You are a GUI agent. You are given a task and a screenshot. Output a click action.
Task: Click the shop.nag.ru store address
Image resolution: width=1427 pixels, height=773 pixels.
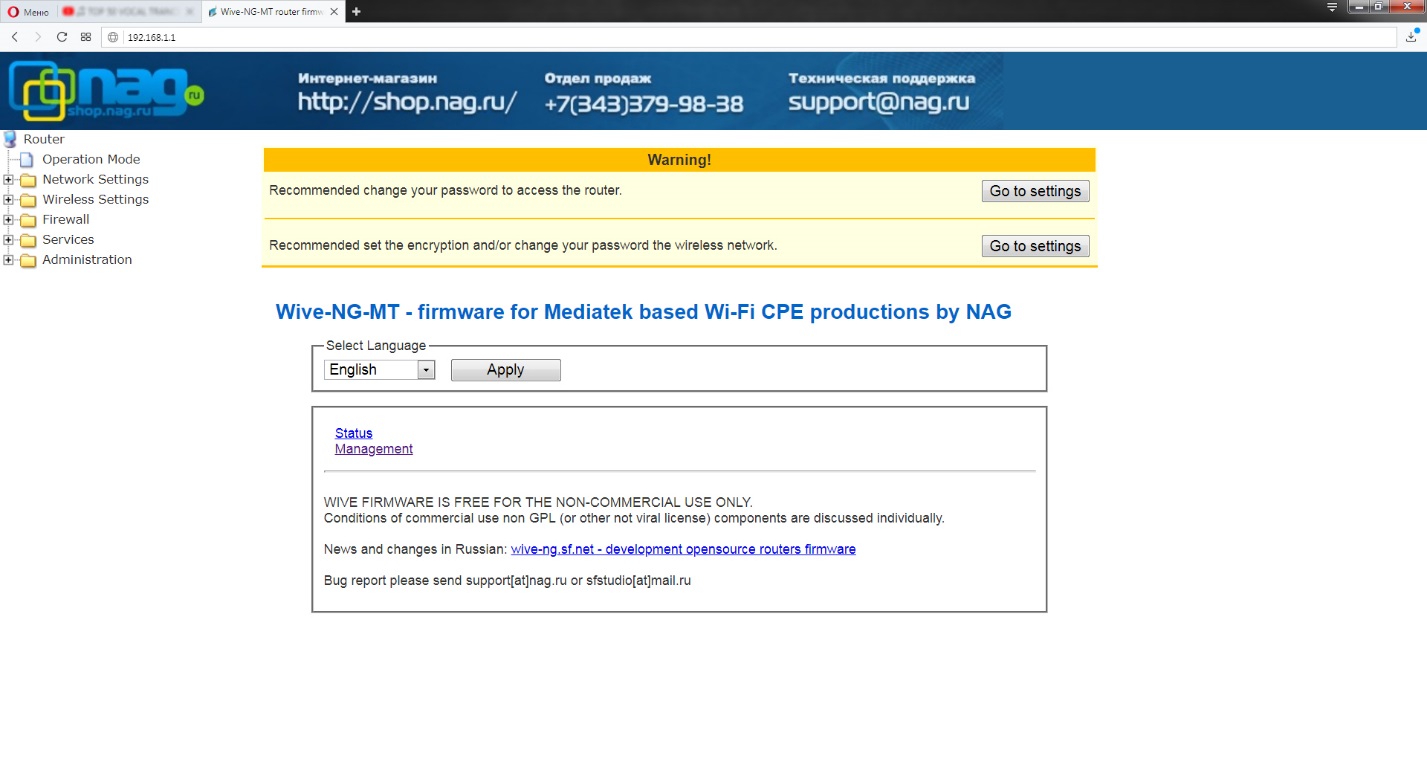point(407,102)
